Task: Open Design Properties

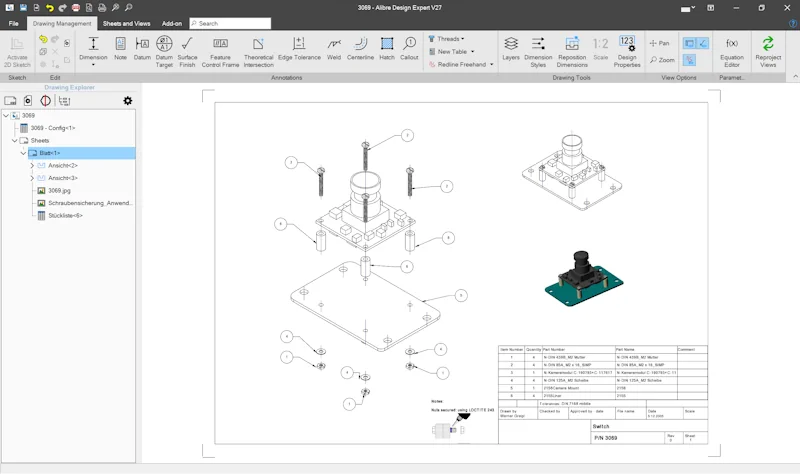Action: click(x=627, y=52)
